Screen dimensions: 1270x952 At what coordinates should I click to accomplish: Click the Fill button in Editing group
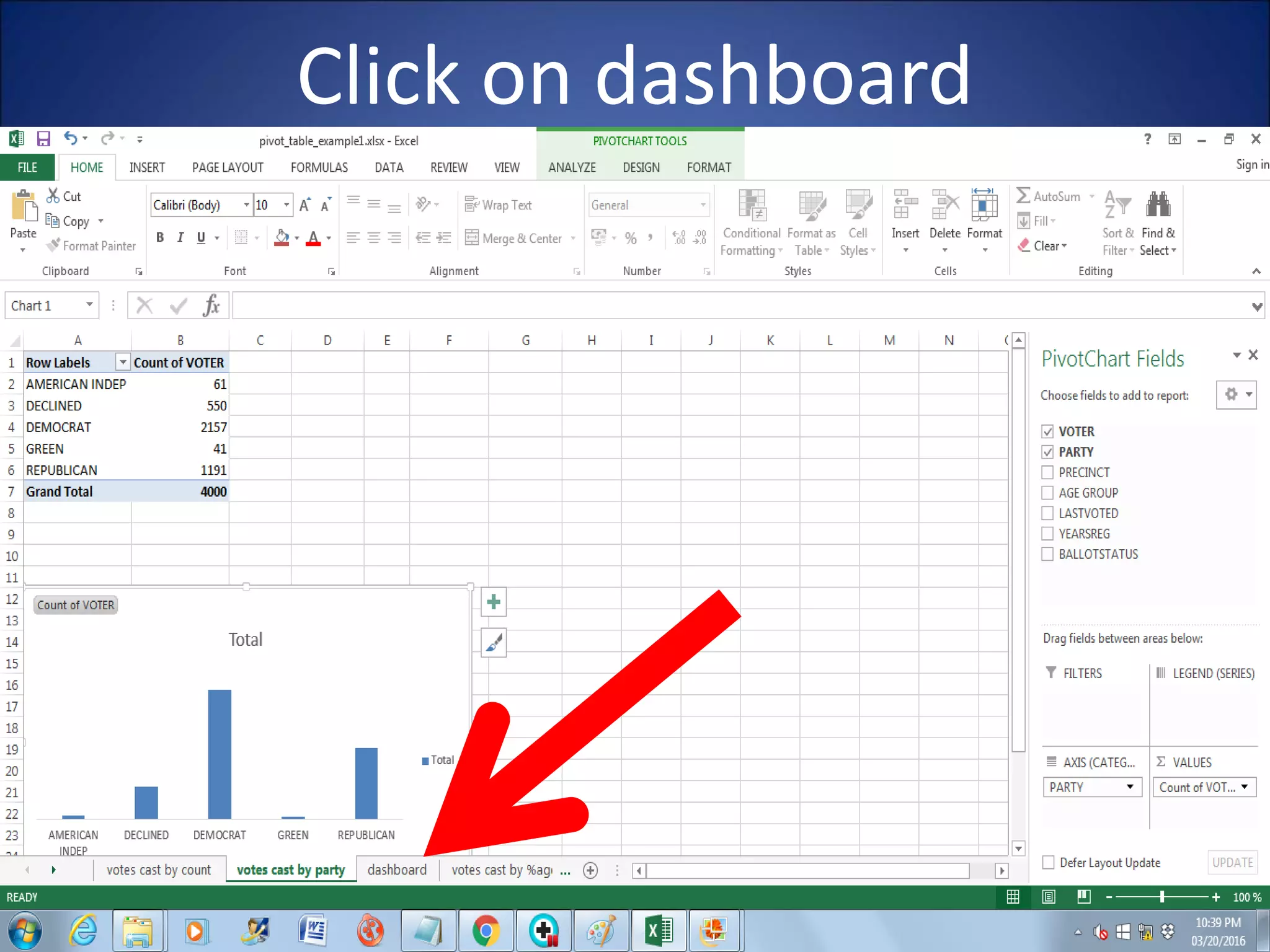[1036, 221]
